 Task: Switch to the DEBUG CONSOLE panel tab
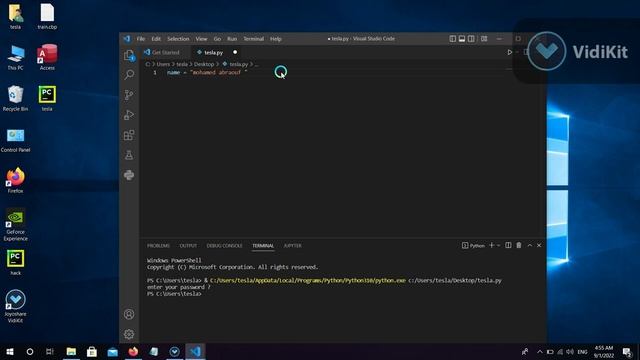(224, 246)
